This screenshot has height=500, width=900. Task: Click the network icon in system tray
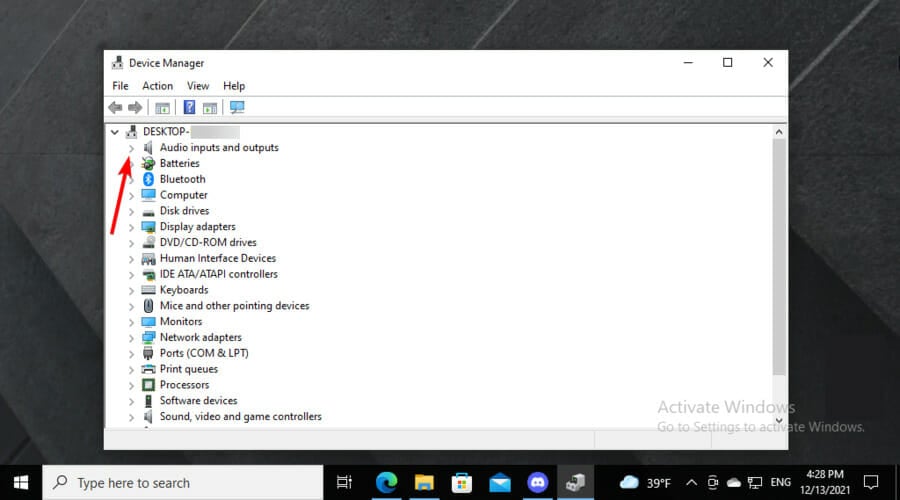pyautogui.click(x=755, y=483)
